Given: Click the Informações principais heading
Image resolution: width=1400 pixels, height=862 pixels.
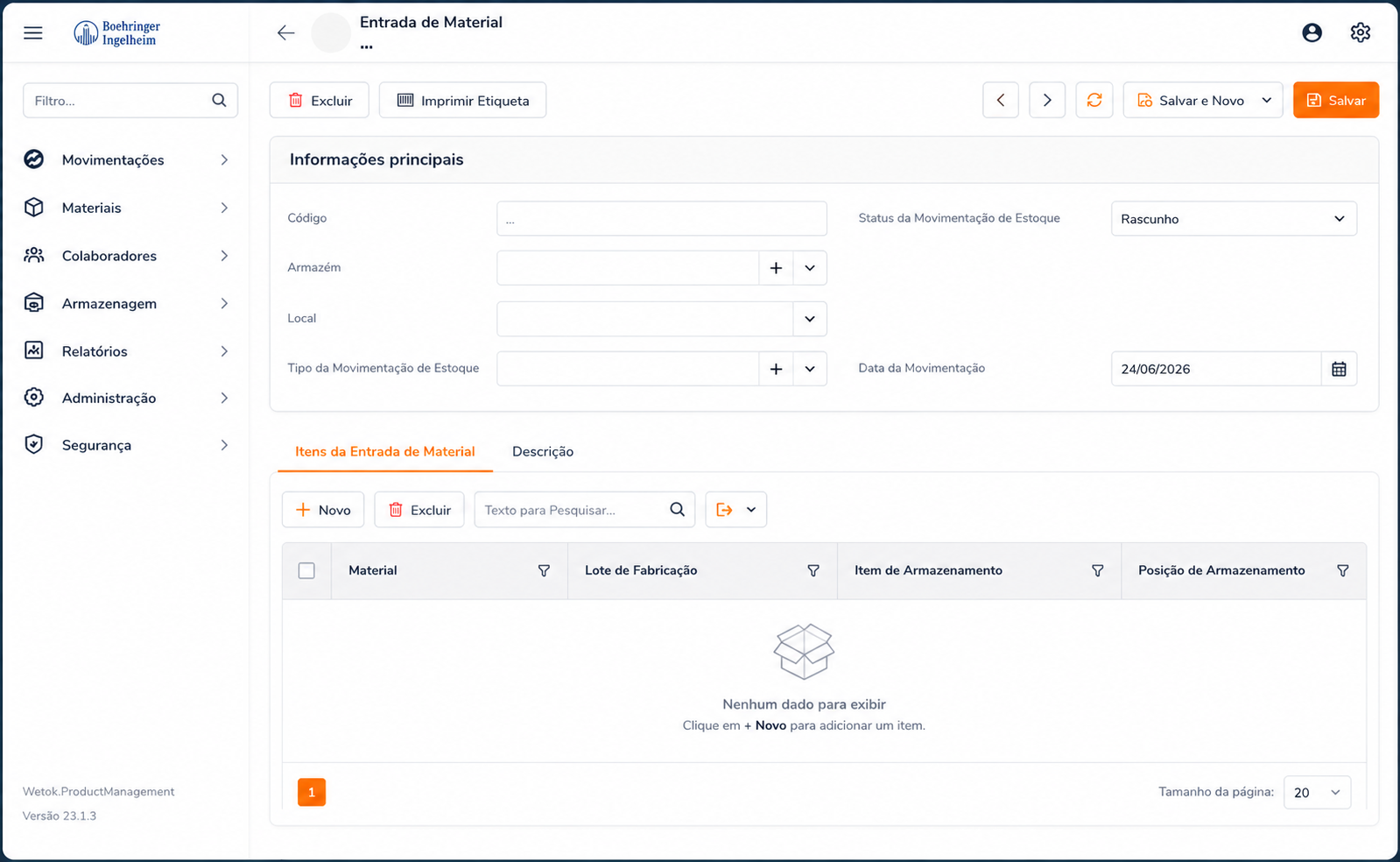Looking at the screenshot, I should (376, 159).
